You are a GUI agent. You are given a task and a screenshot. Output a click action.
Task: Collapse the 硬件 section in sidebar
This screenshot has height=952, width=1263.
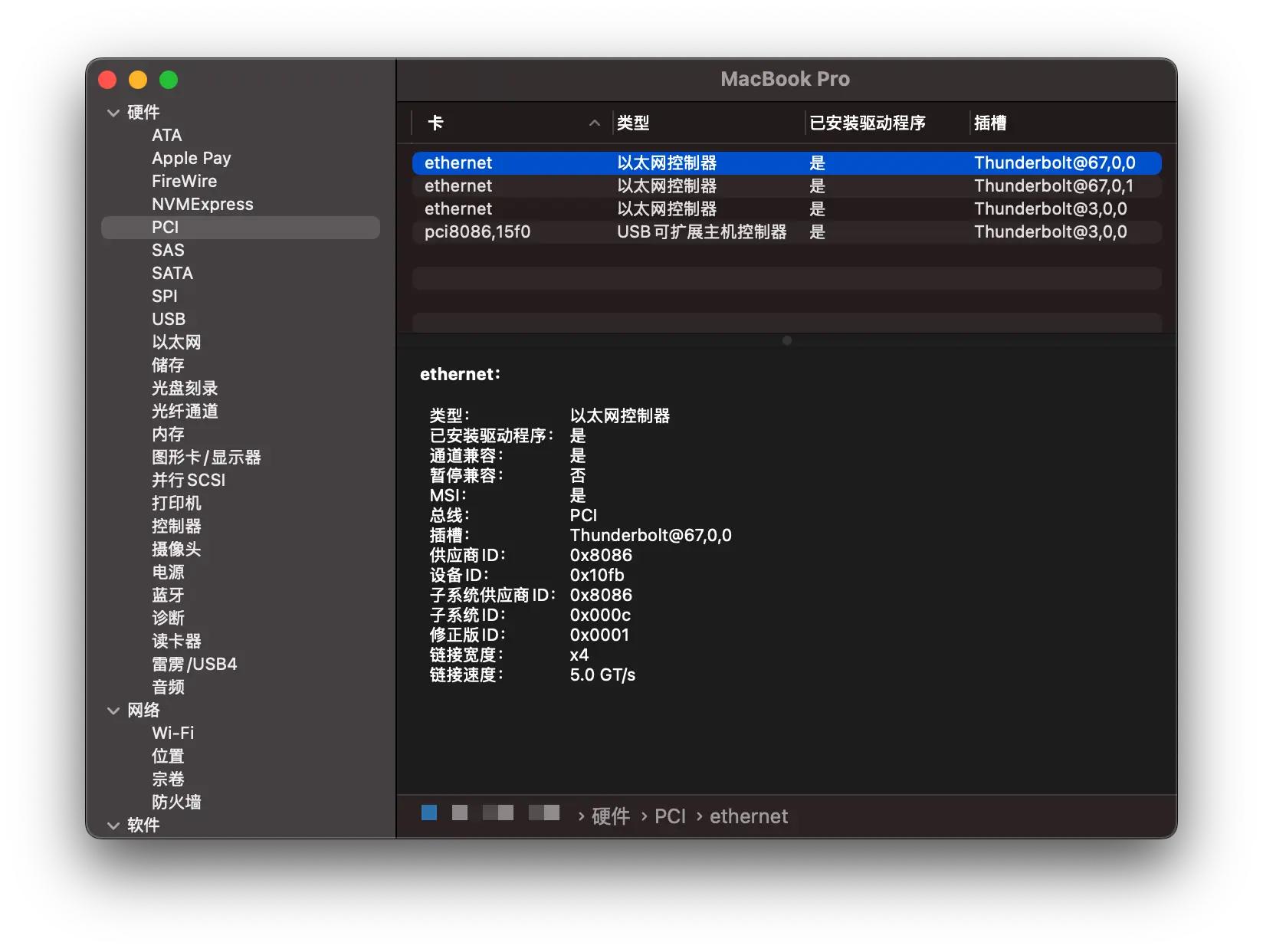113,113
